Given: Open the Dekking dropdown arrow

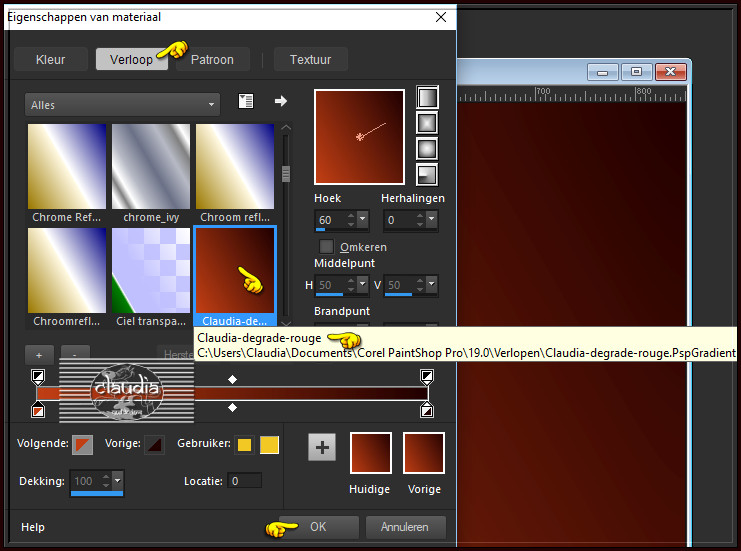Looking at the screenshot, I should point(118,481).
